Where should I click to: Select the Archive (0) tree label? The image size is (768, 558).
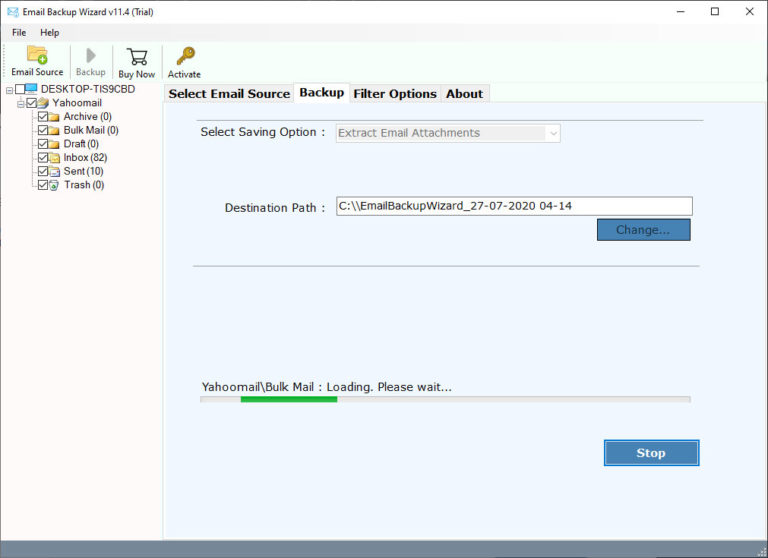(x=88, y=117)
